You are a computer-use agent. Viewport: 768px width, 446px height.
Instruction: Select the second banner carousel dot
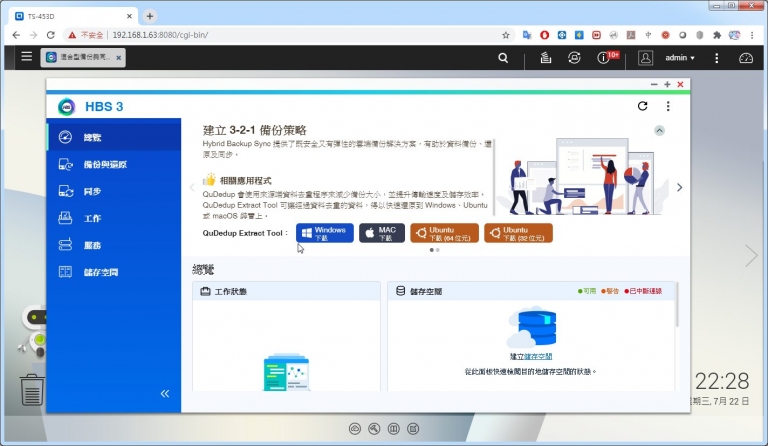click(437, 250)
